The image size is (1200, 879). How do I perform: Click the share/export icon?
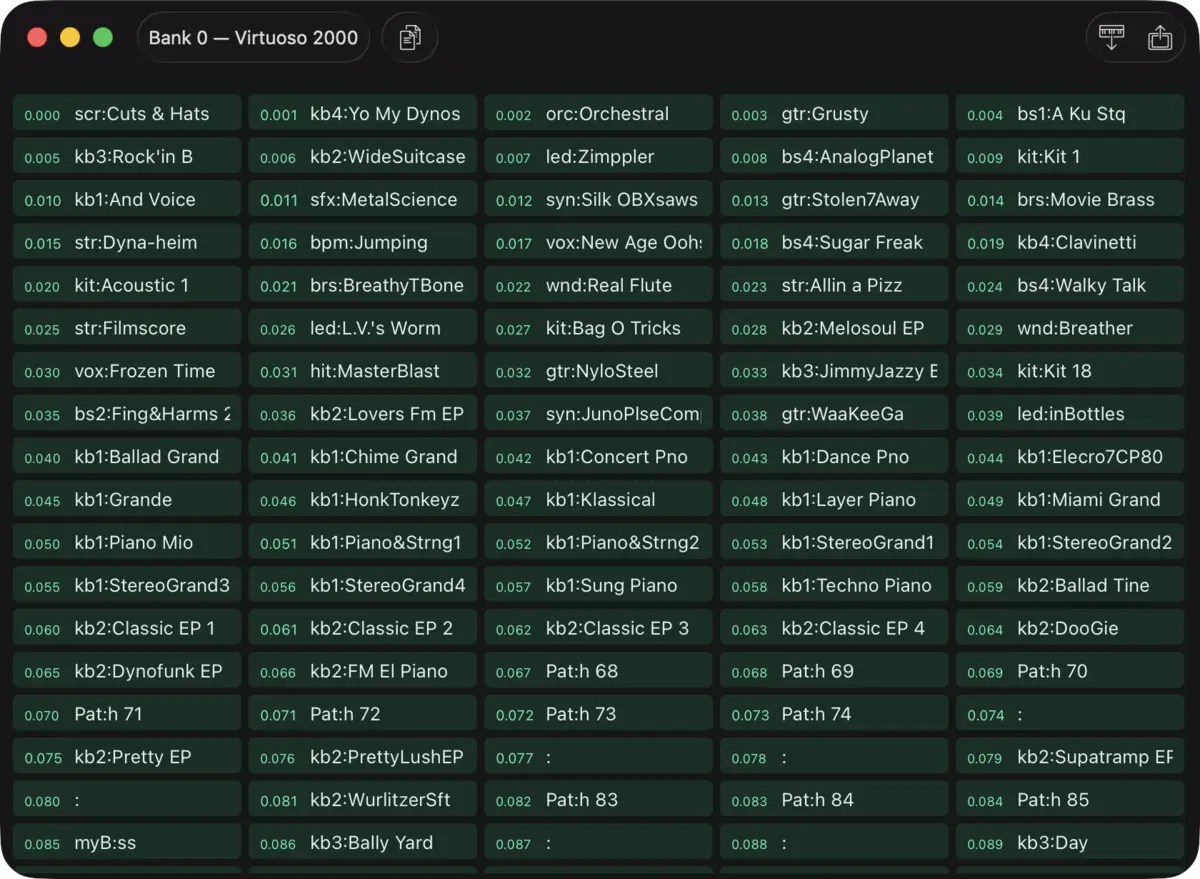(1160, 38)
